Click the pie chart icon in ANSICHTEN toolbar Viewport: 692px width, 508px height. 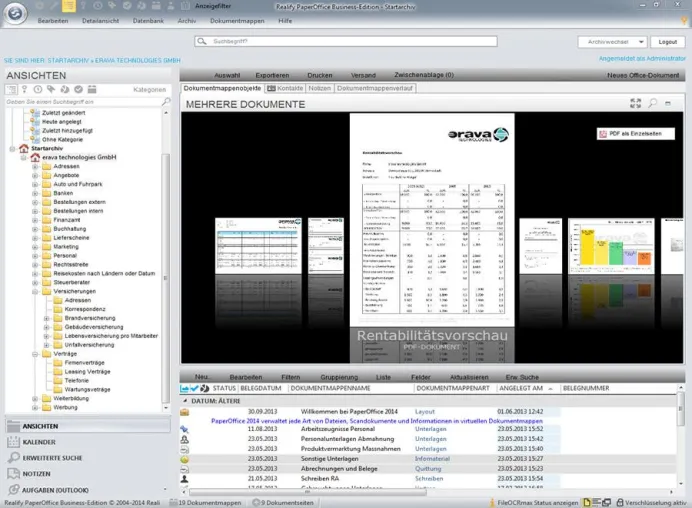65,90
